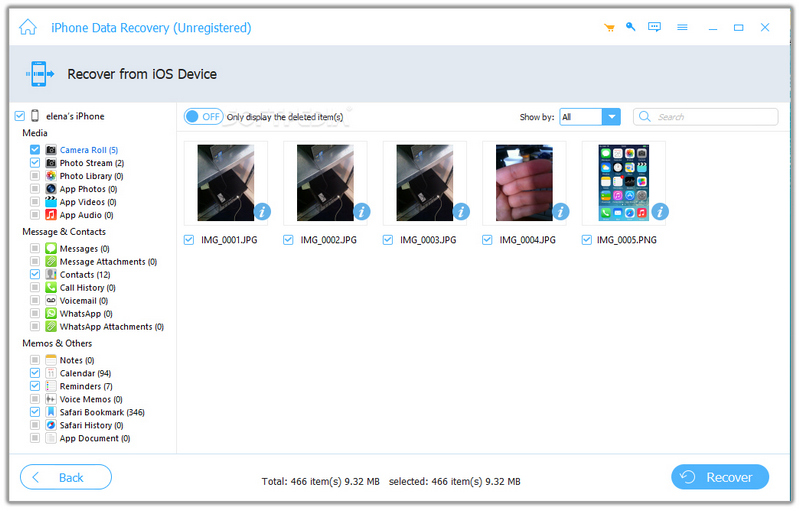Open the feedback chat icon
The width and height of the screenshot is (800, 511).
(655, 27)
